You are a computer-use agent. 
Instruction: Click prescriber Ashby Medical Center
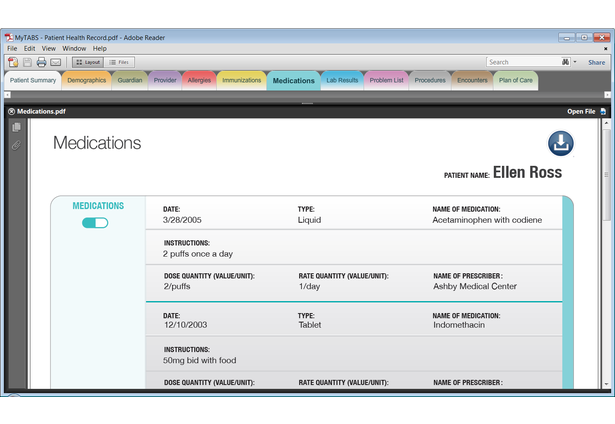pos(475,286)
